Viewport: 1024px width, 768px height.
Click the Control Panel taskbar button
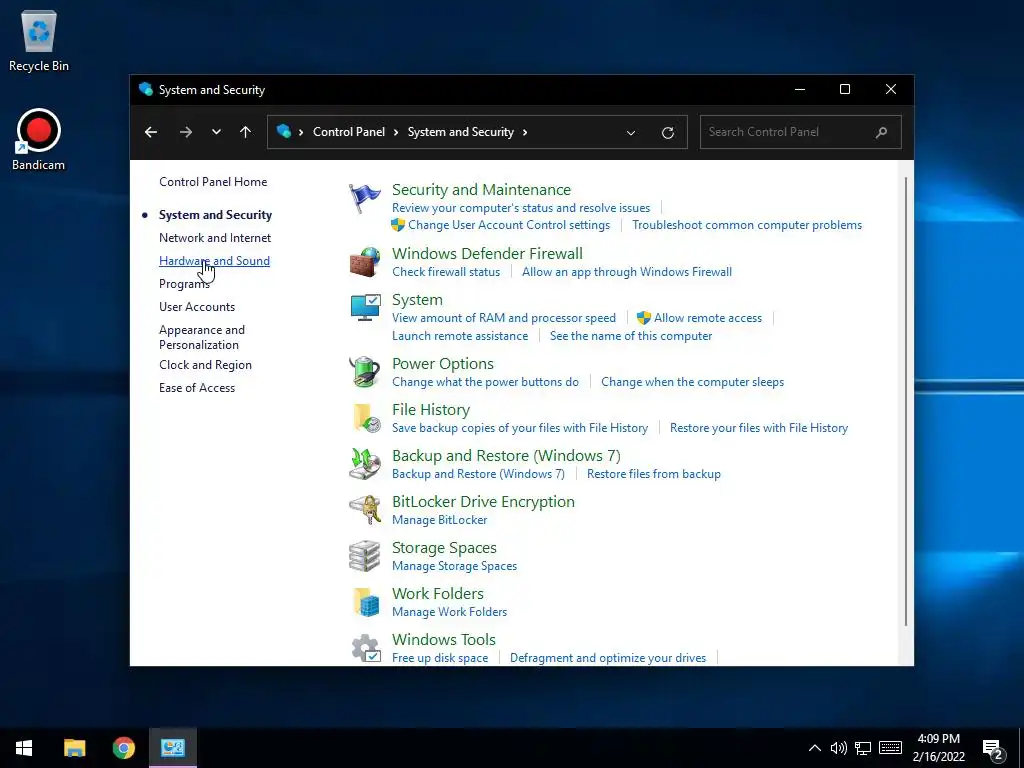click(173, 748)
